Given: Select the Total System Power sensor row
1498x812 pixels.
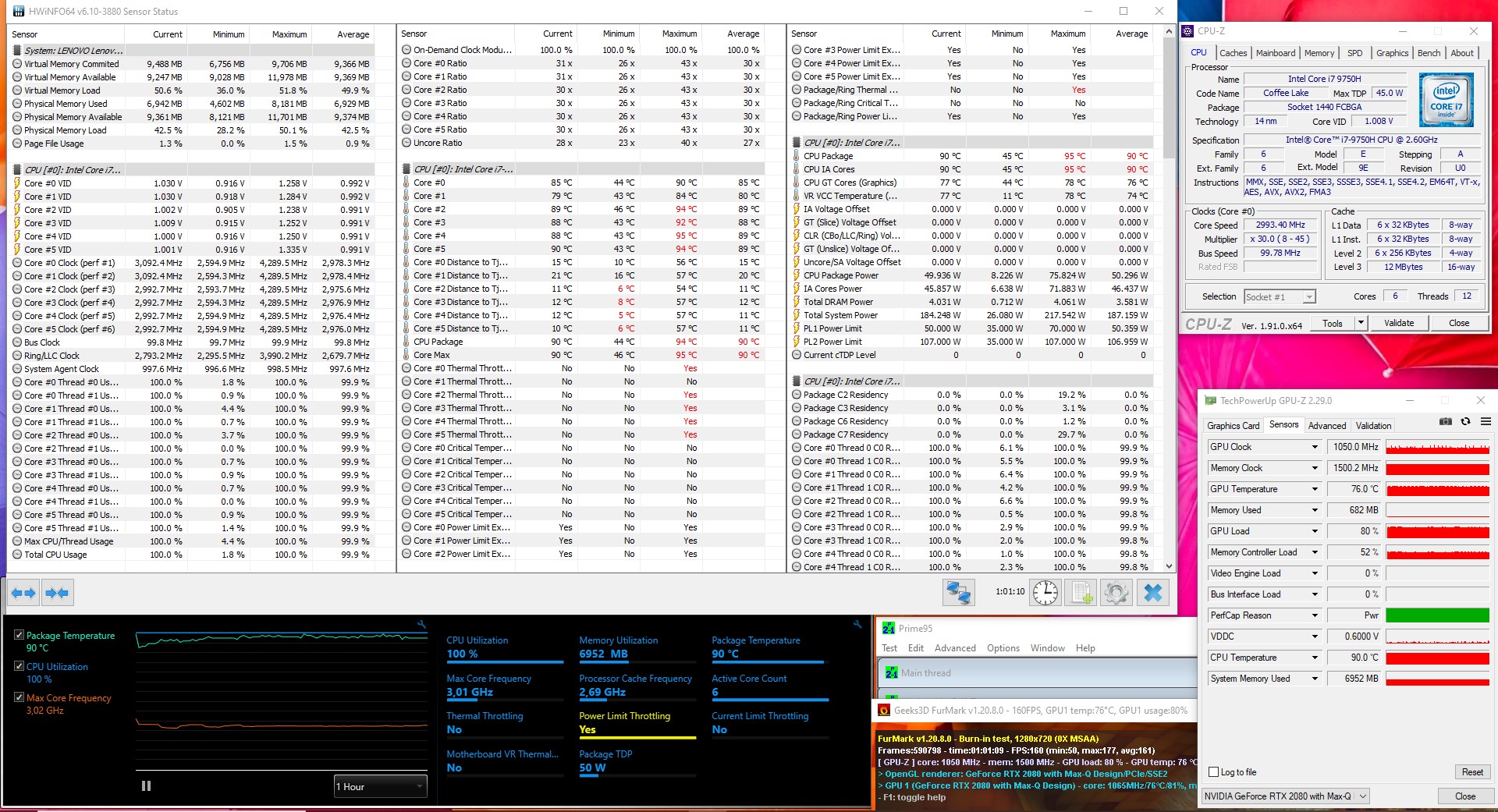Looking at the screenshot, I should 971,315.
